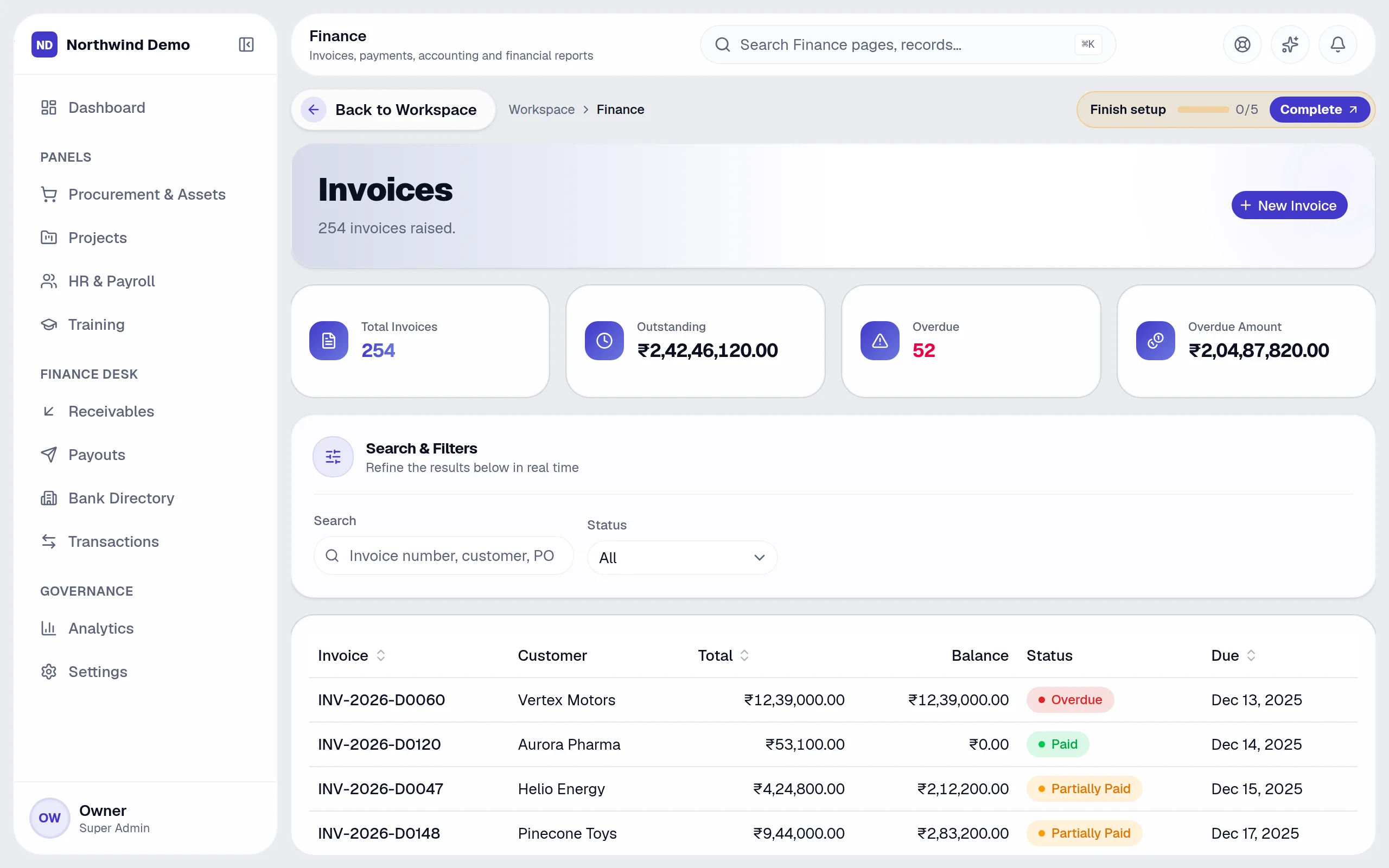The image size is (1389, 868).
Task: Open the AI sparkle assistant icon
Action: (1290, 44)
